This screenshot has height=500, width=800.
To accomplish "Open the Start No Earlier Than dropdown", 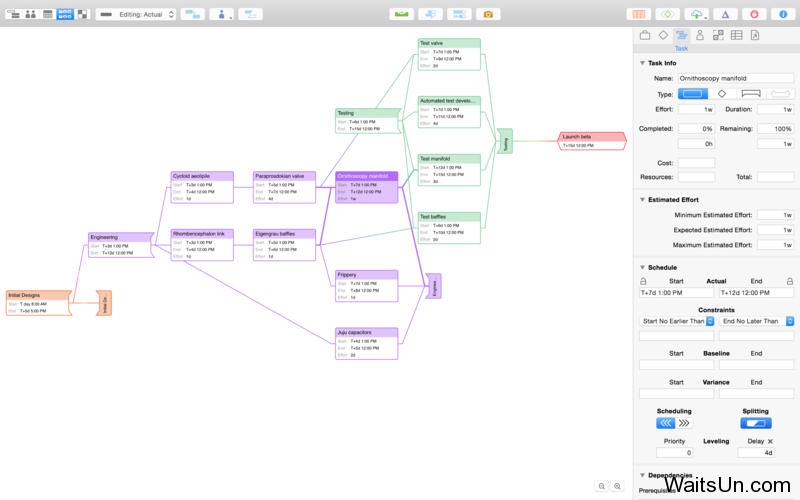I will click(x=677, y=321).
